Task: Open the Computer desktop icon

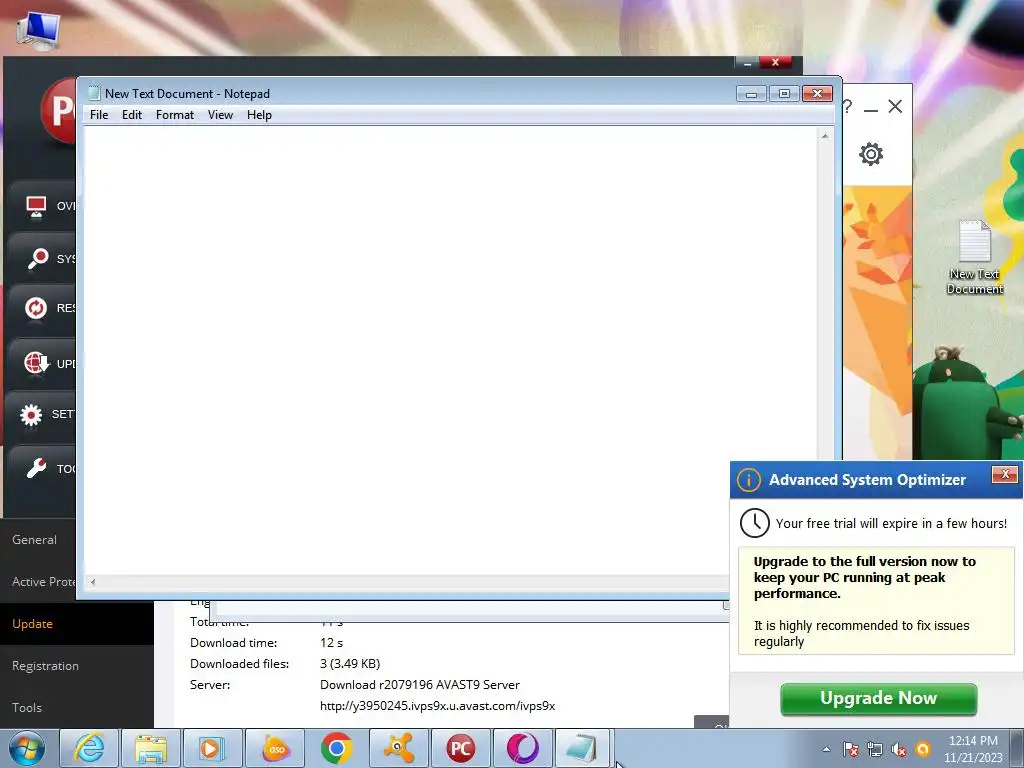Action: [38, 29]
